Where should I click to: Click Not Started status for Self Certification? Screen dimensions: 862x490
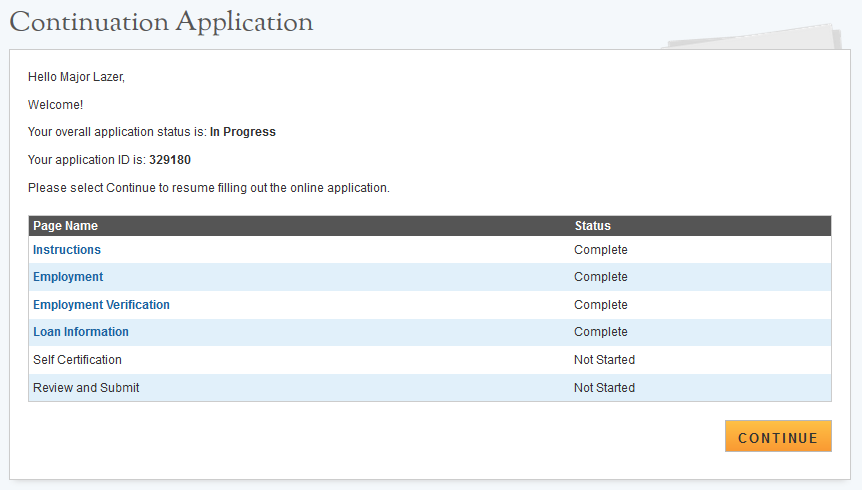[604, 360]
